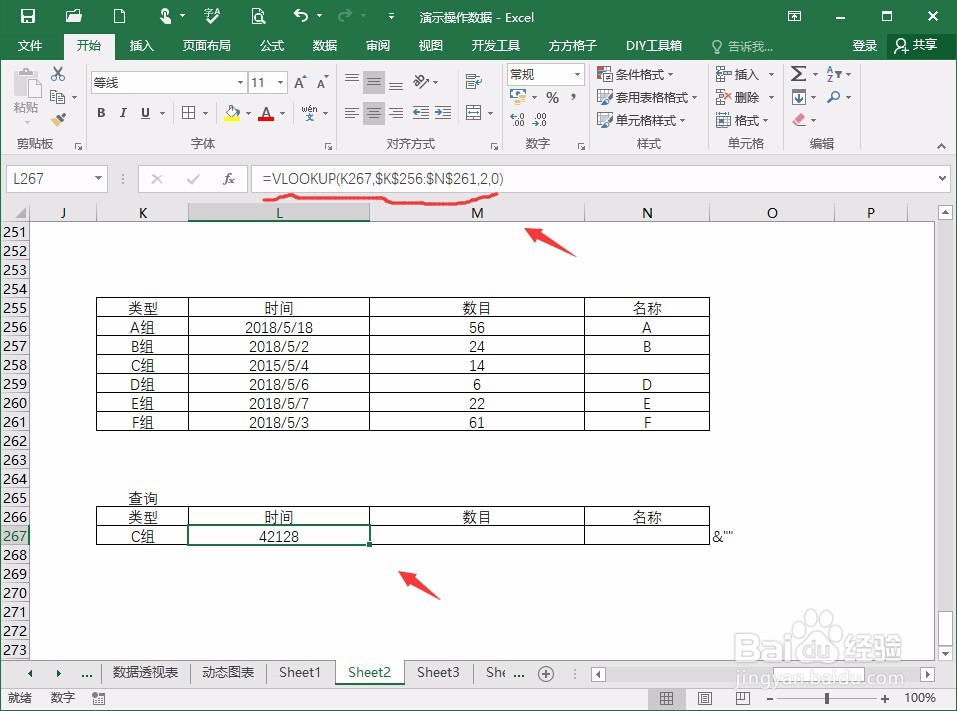
Task: Click the 格式刷 (format painter) icon
Action: click(59, 120)
